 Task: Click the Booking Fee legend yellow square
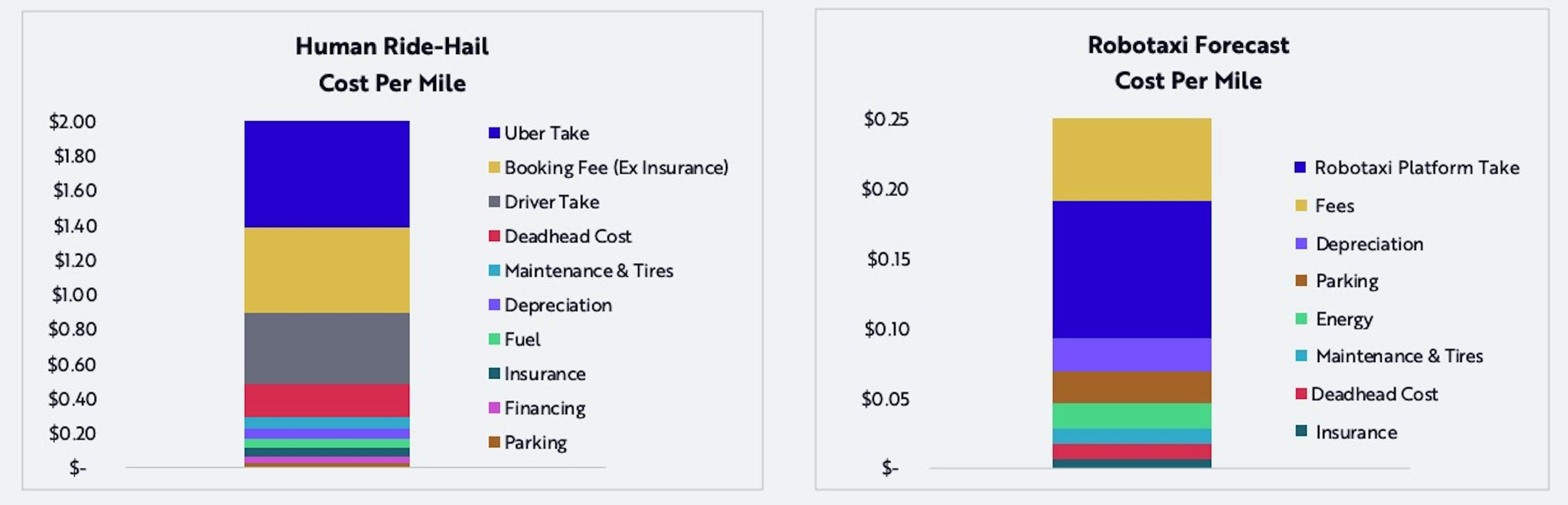(494, 167)
